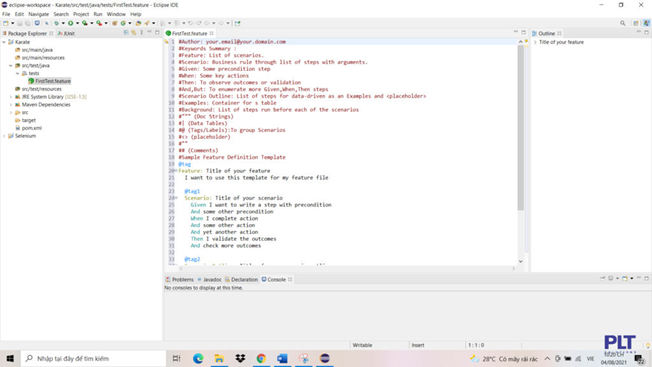Switch to the Problems tab
652x367 pixels.
tap(180, 279)
